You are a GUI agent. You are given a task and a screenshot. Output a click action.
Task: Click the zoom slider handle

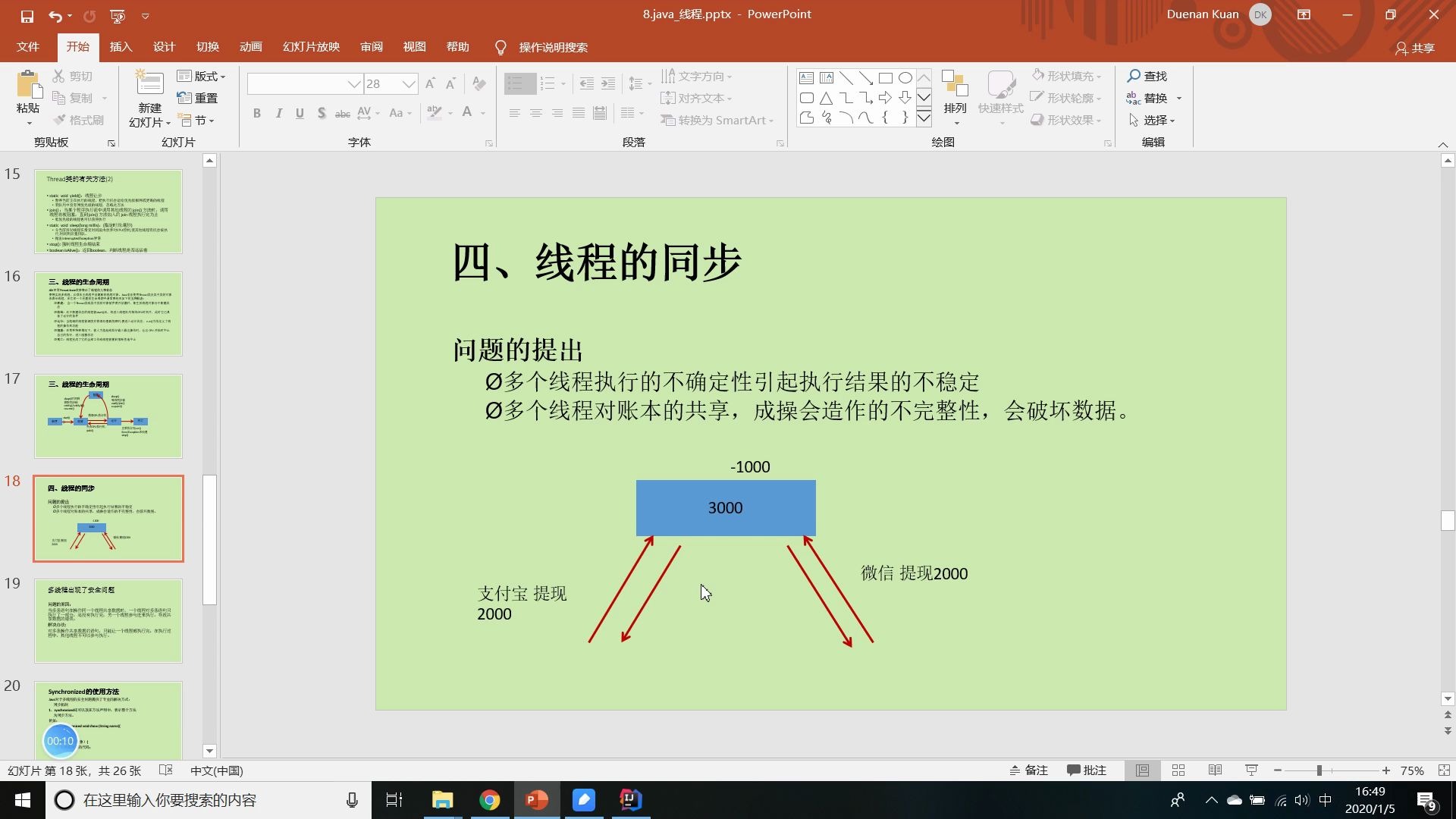(1319, 770)
